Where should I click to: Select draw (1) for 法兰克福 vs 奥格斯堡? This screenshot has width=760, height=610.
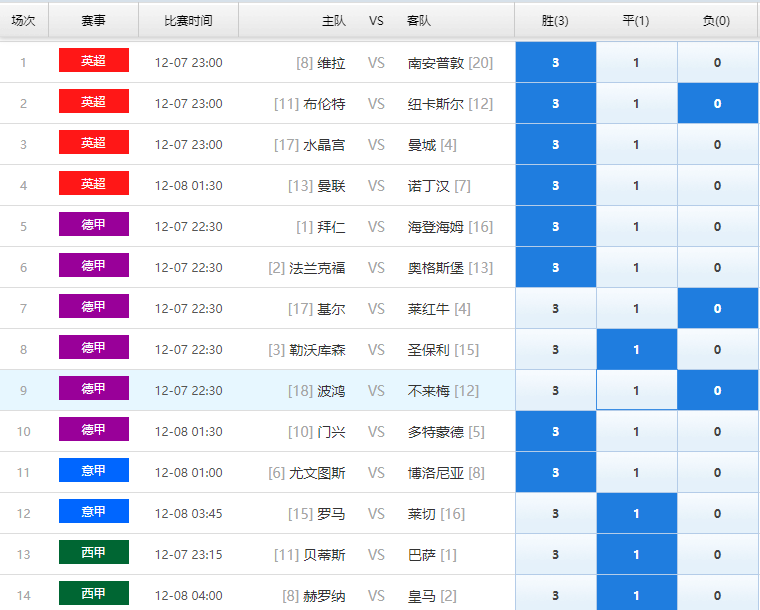point(636,267)
